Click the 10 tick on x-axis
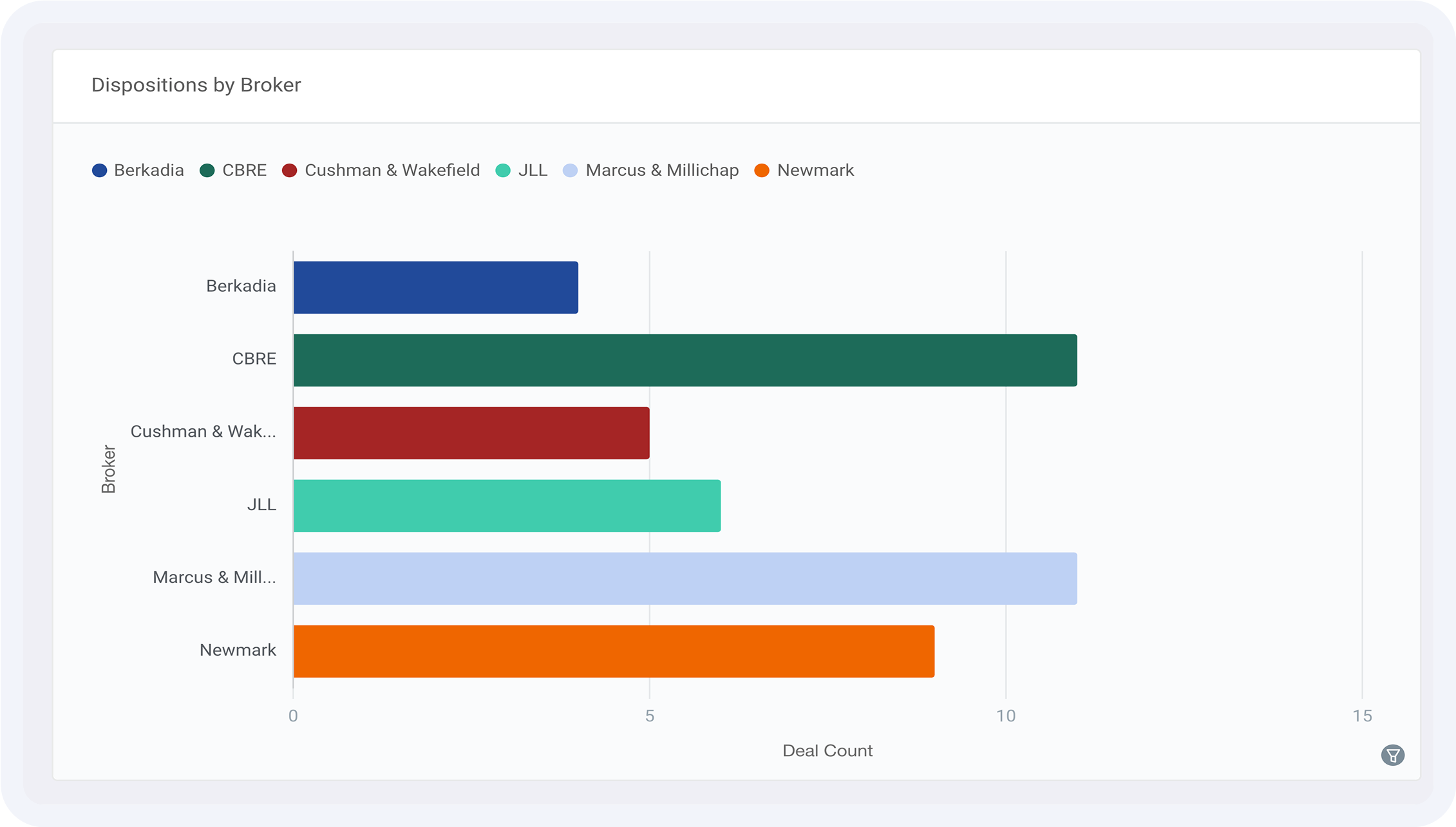 click(x=1006, y=716)
